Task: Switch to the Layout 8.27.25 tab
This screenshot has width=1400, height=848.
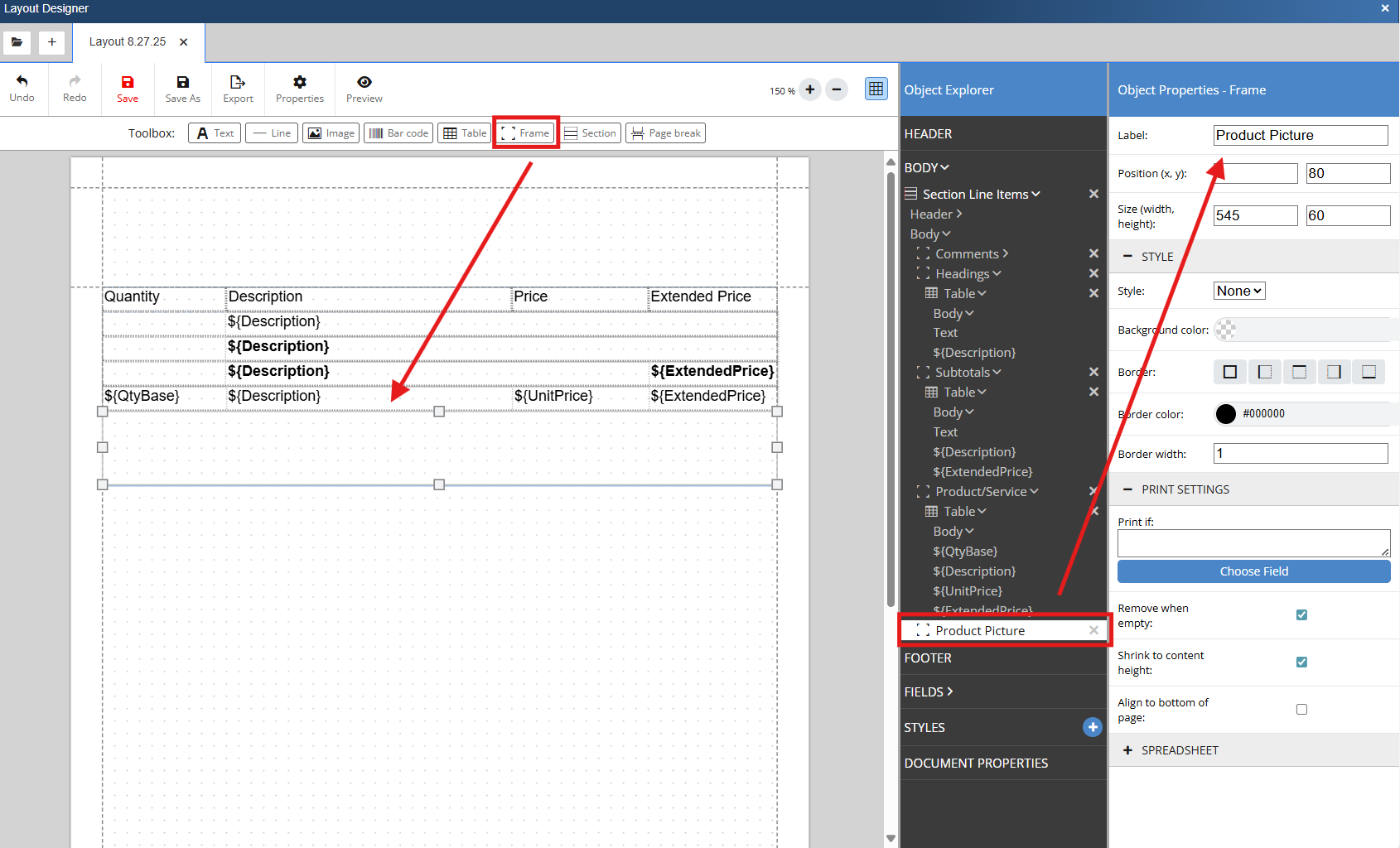Action: (x=128, y=42)
